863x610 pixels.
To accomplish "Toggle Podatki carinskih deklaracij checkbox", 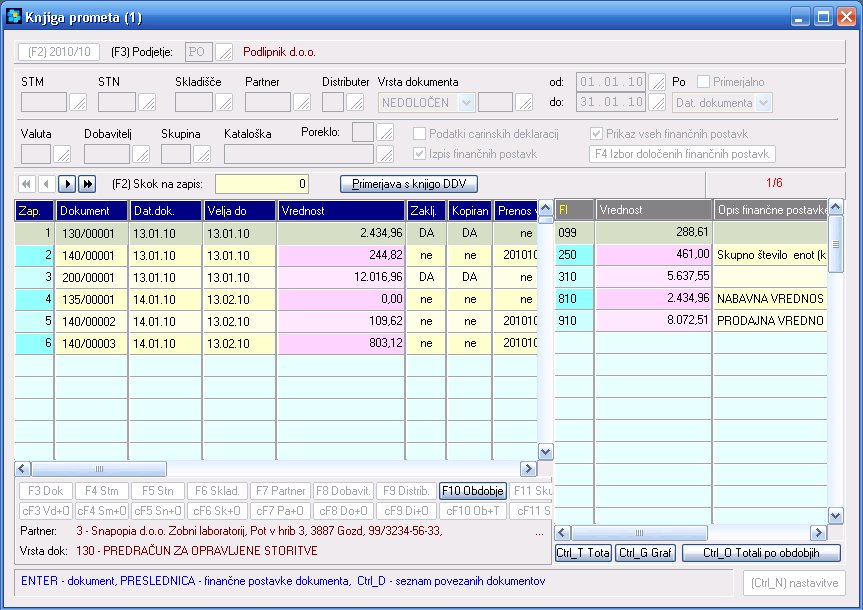I will pos(420,134).
